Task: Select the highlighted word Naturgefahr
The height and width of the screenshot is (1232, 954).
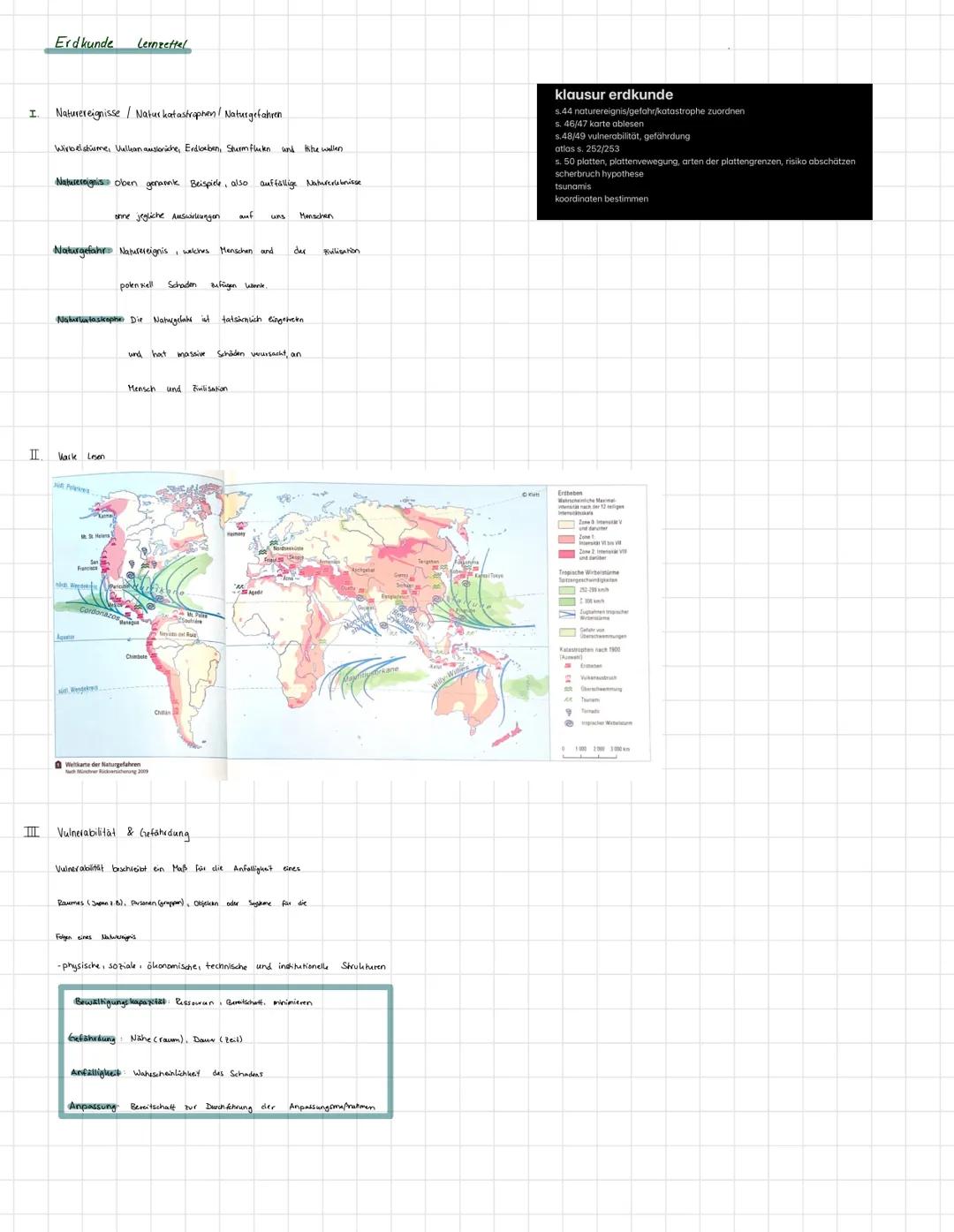Action: click(x=82, y=250)
